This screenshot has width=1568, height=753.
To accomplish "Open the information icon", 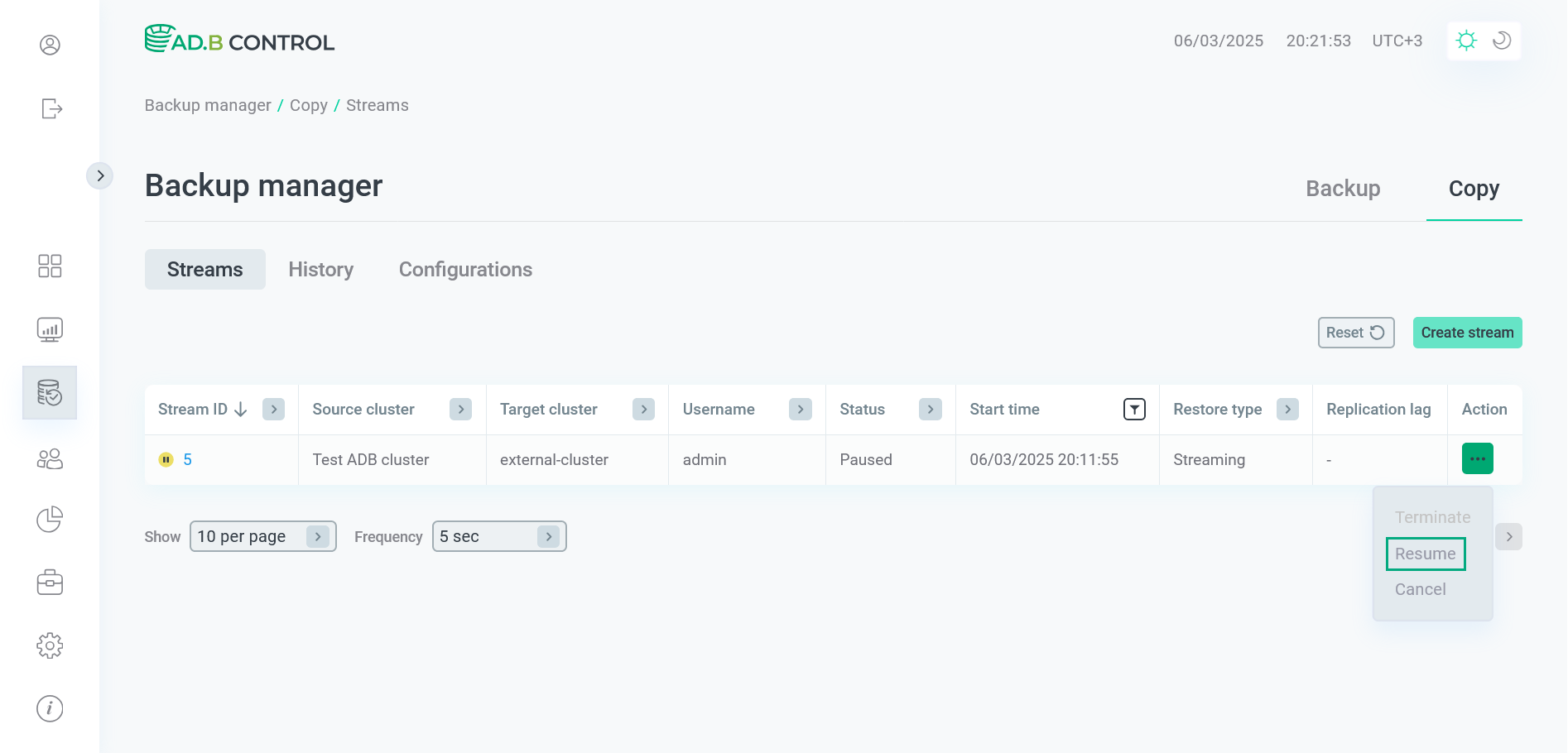I will (50, 708).
